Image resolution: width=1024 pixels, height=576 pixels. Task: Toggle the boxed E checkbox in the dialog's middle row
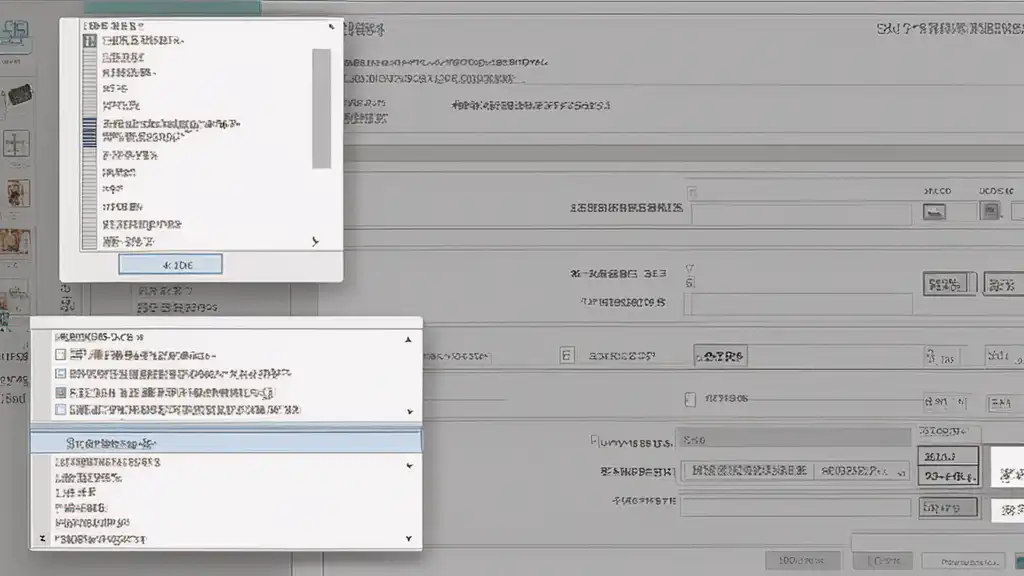tap(567, 355)
